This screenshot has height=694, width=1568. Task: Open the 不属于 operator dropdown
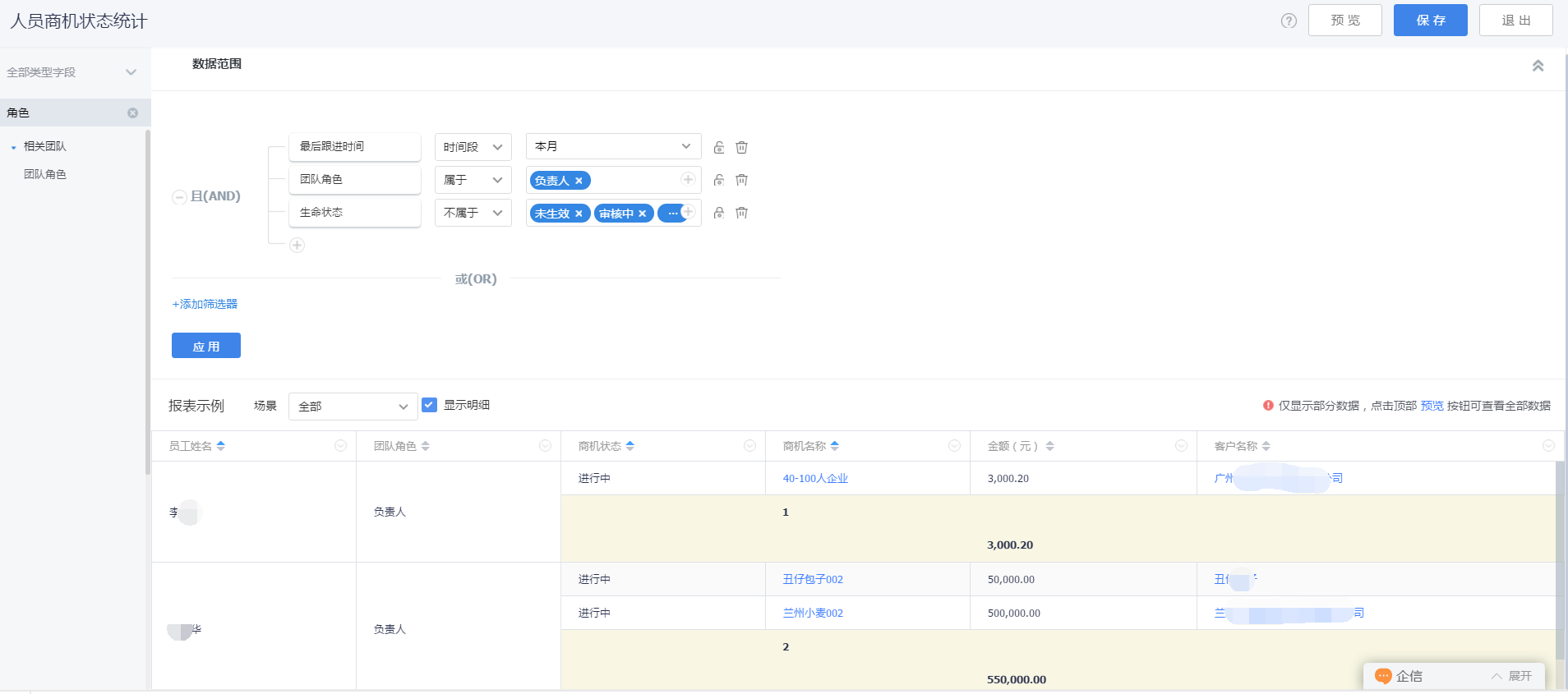point(473,213)
